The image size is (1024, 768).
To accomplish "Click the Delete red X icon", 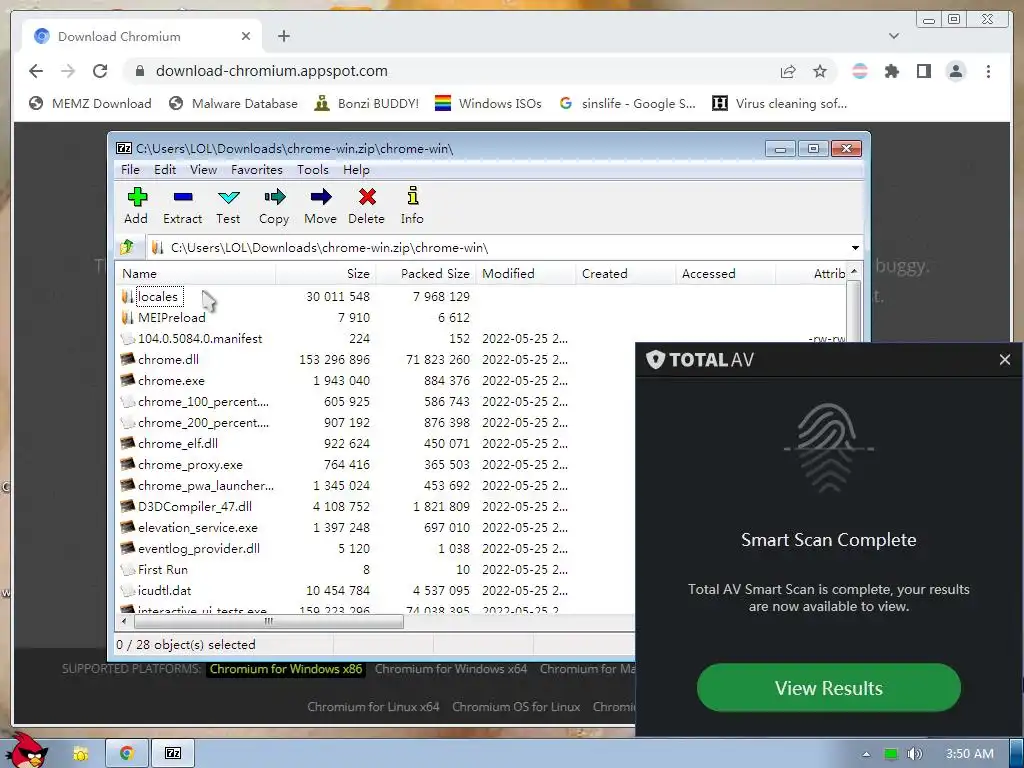I will coord(366,206).
